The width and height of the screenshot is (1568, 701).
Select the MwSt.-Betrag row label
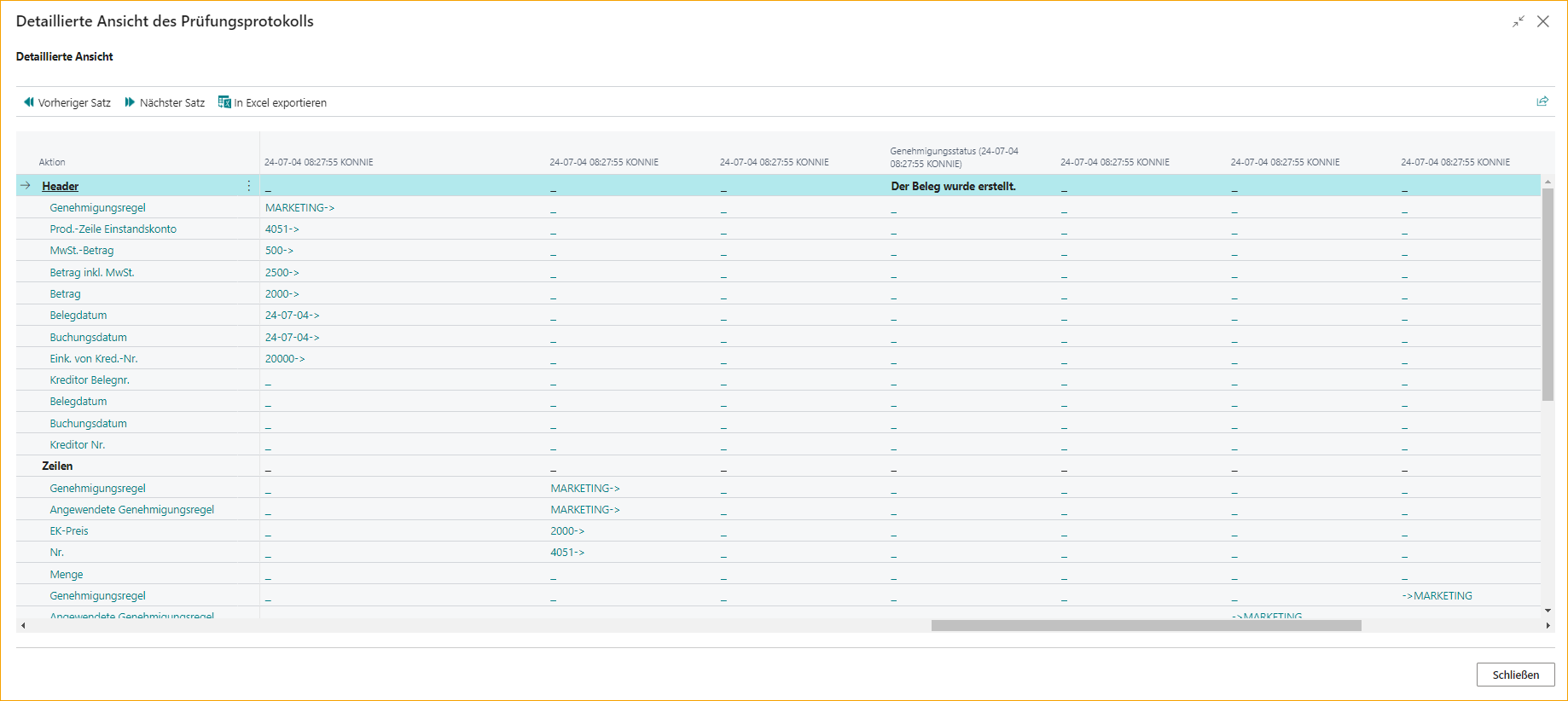coord(82,251)
